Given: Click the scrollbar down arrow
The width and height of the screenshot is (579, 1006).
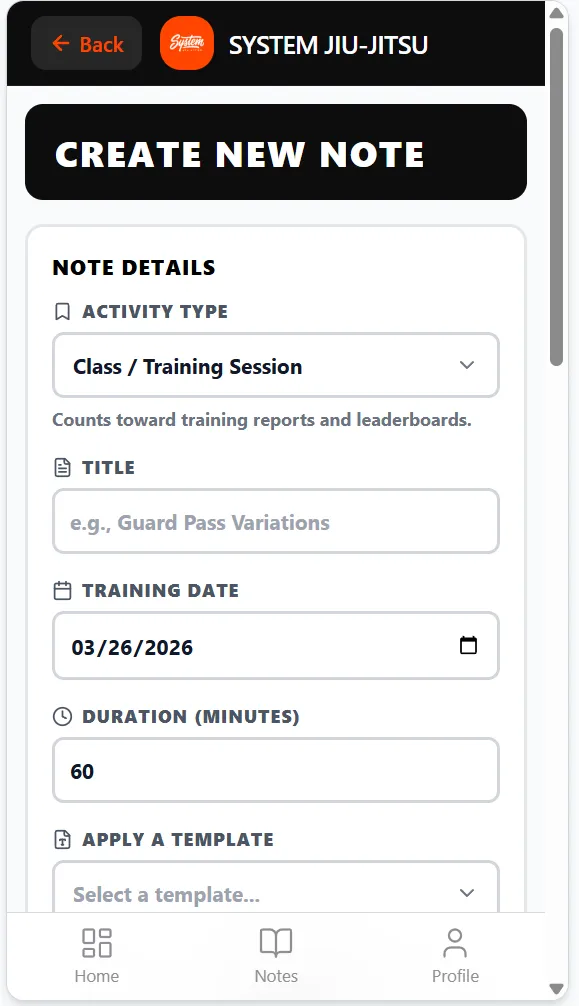Looking at the screenshot, I should pyautogui.click(x=557, y=989).
